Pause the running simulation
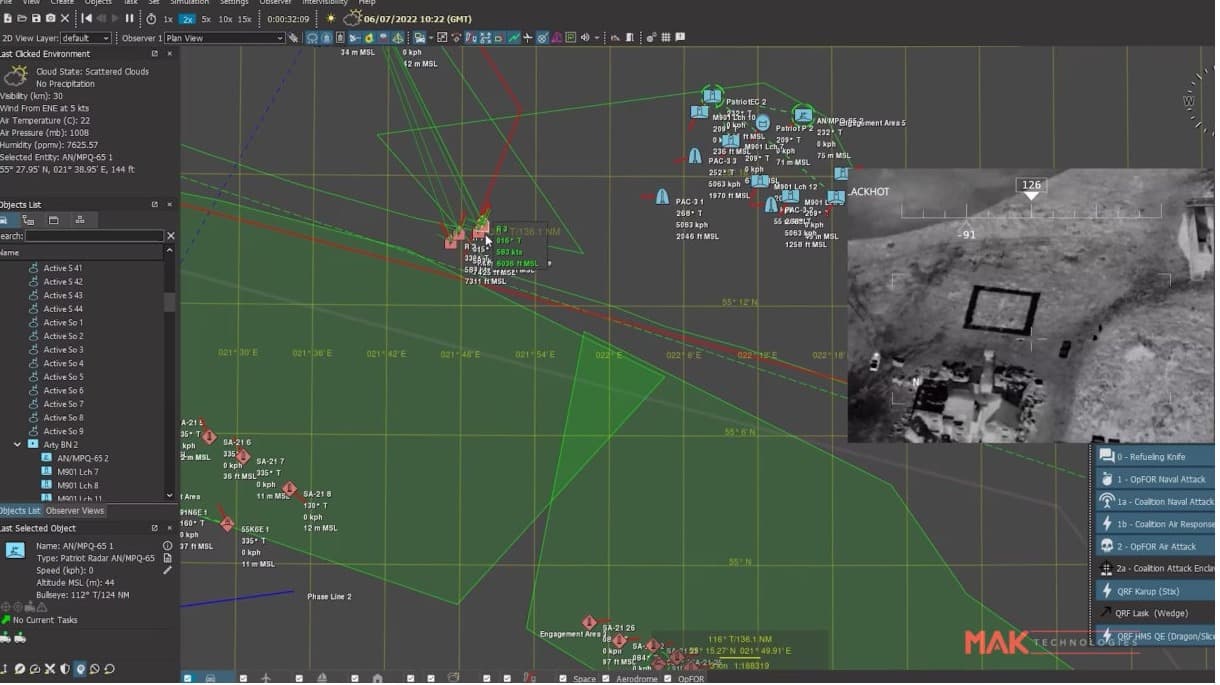This screenshot has width=1220, height=685. [x=129, y=18]
